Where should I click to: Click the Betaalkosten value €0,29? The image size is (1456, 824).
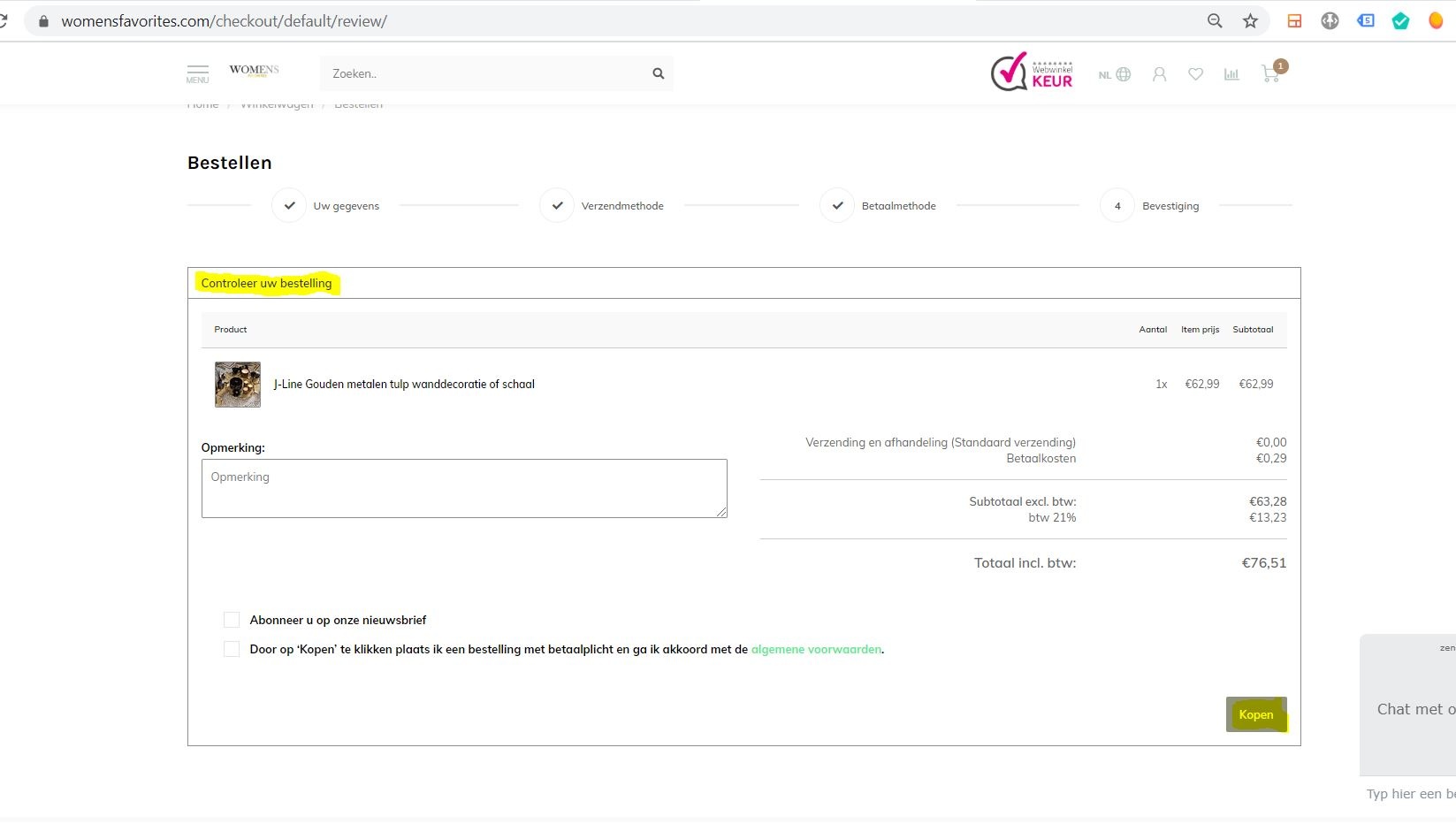[x=1271, y=458]
